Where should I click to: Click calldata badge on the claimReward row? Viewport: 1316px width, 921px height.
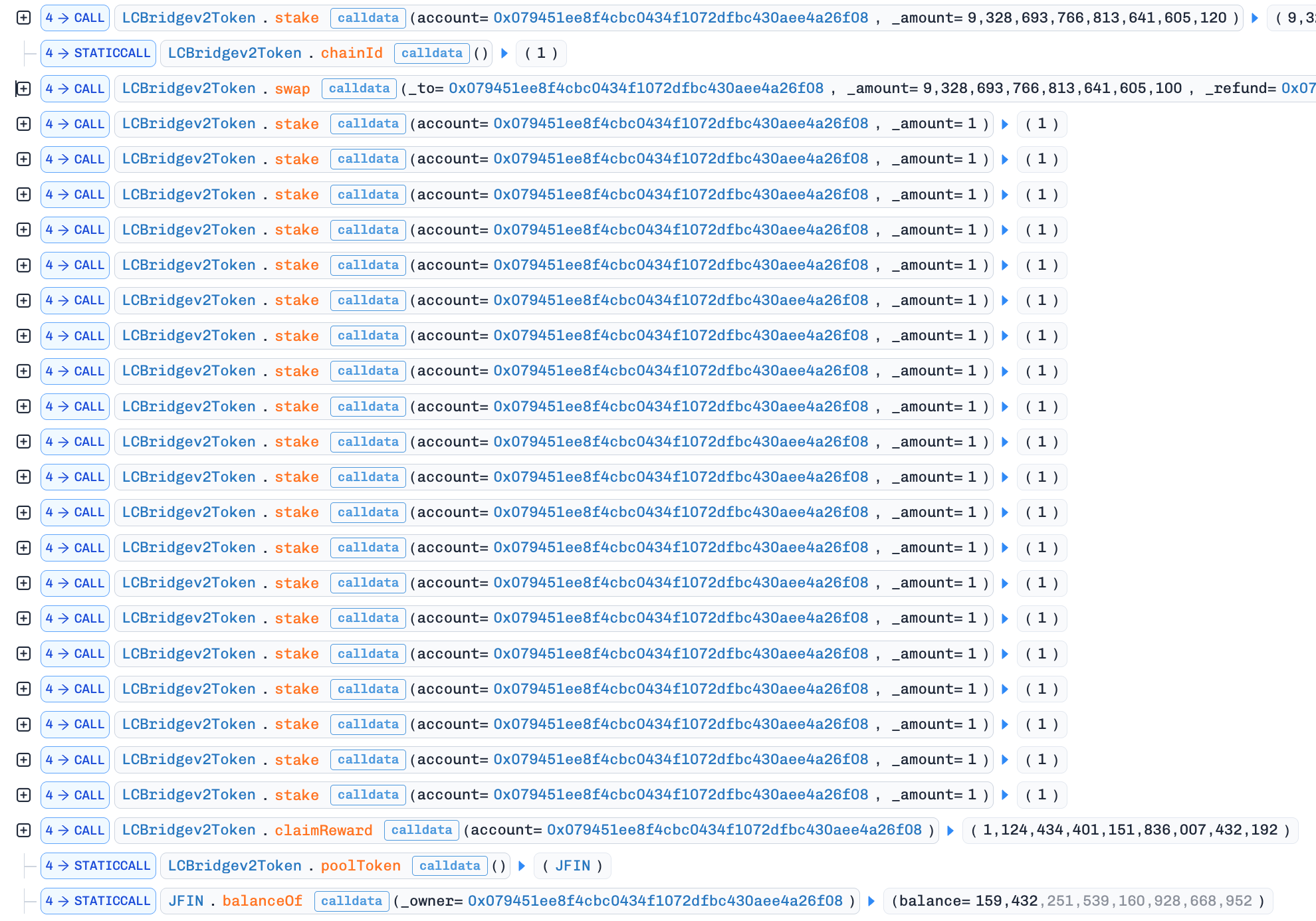click(421, 830)
